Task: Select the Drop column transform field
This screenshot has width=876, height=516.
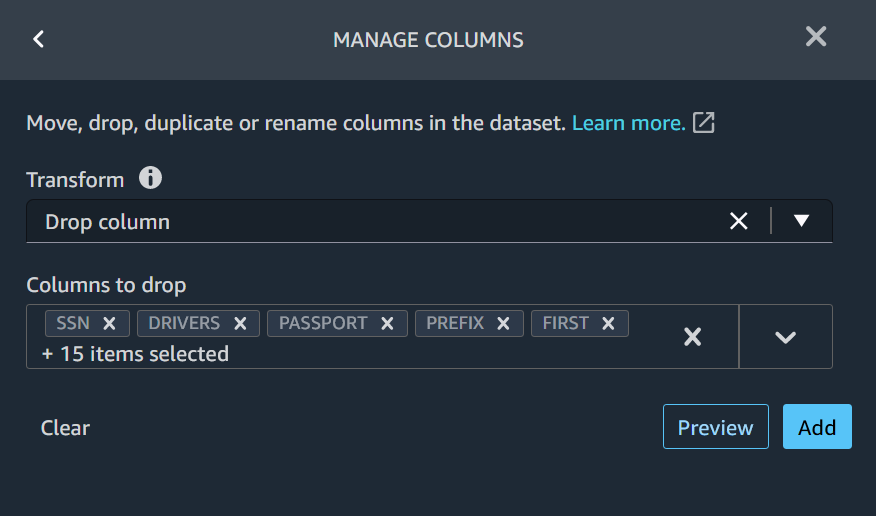Action: pos(380,222)
